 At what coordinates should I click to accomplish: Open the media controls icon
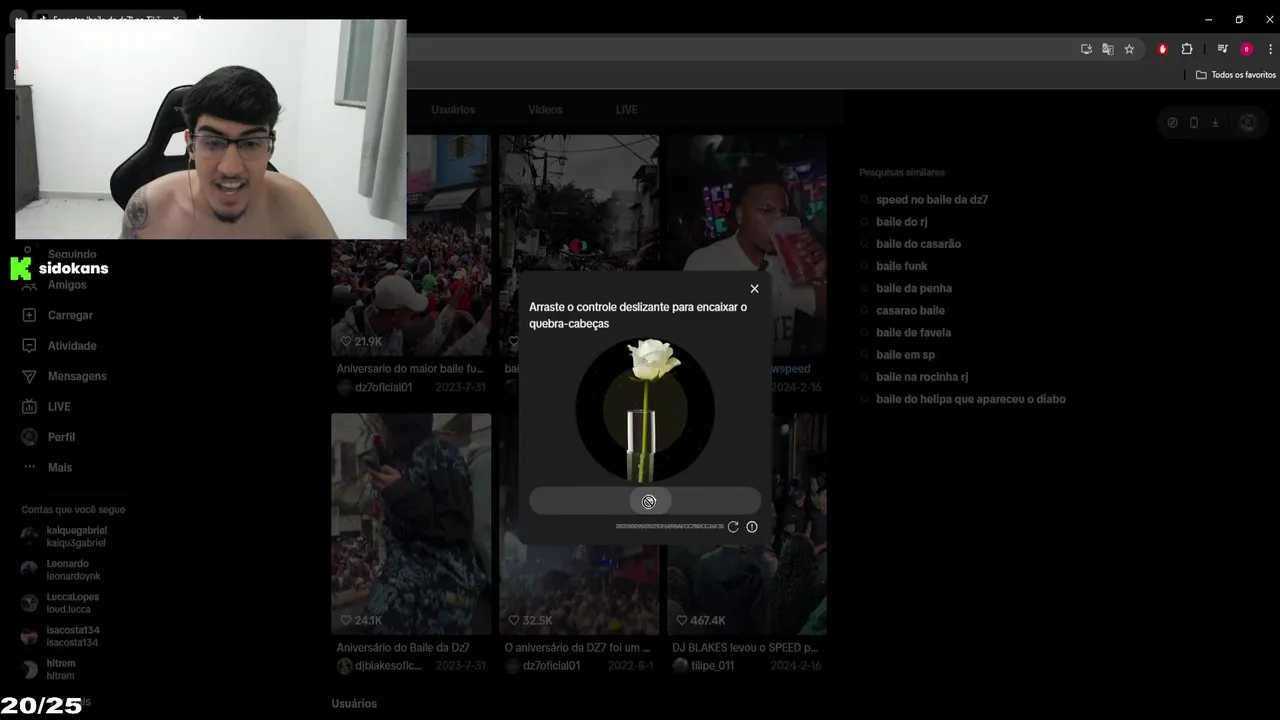point(1222,49)
